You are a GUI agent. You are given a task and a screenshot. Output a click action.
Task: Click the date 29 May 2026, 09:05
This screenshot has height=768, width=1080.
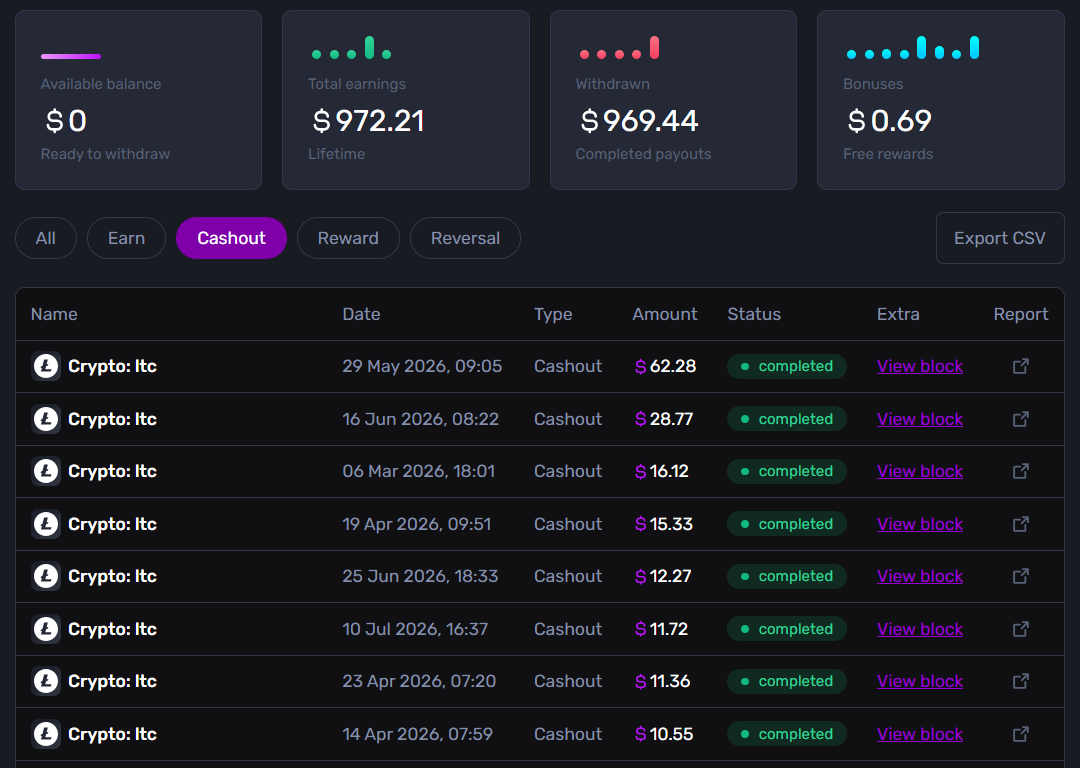click(422, 366)
